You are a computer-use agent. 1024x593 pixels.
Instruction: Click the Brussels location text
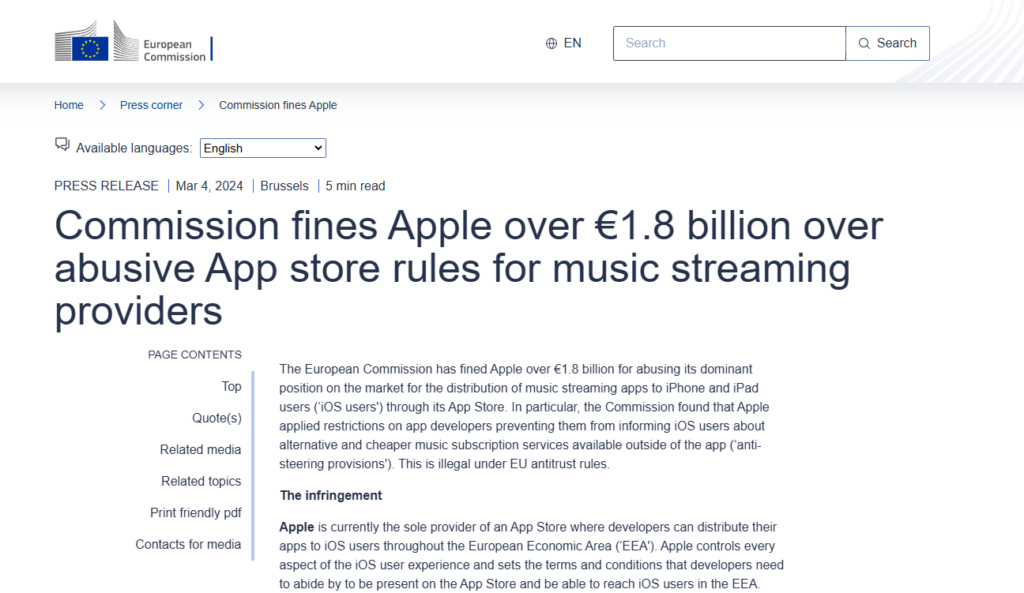pyautogui.click(x=284, y=186)
